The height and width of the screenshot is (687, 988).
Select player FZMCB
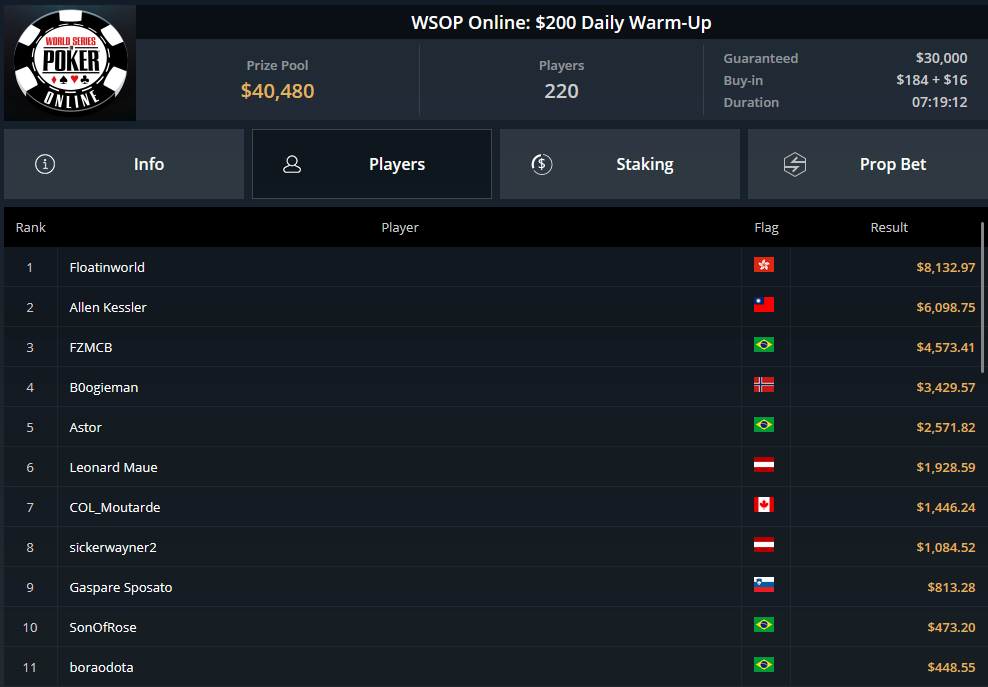tap(91, 347)
